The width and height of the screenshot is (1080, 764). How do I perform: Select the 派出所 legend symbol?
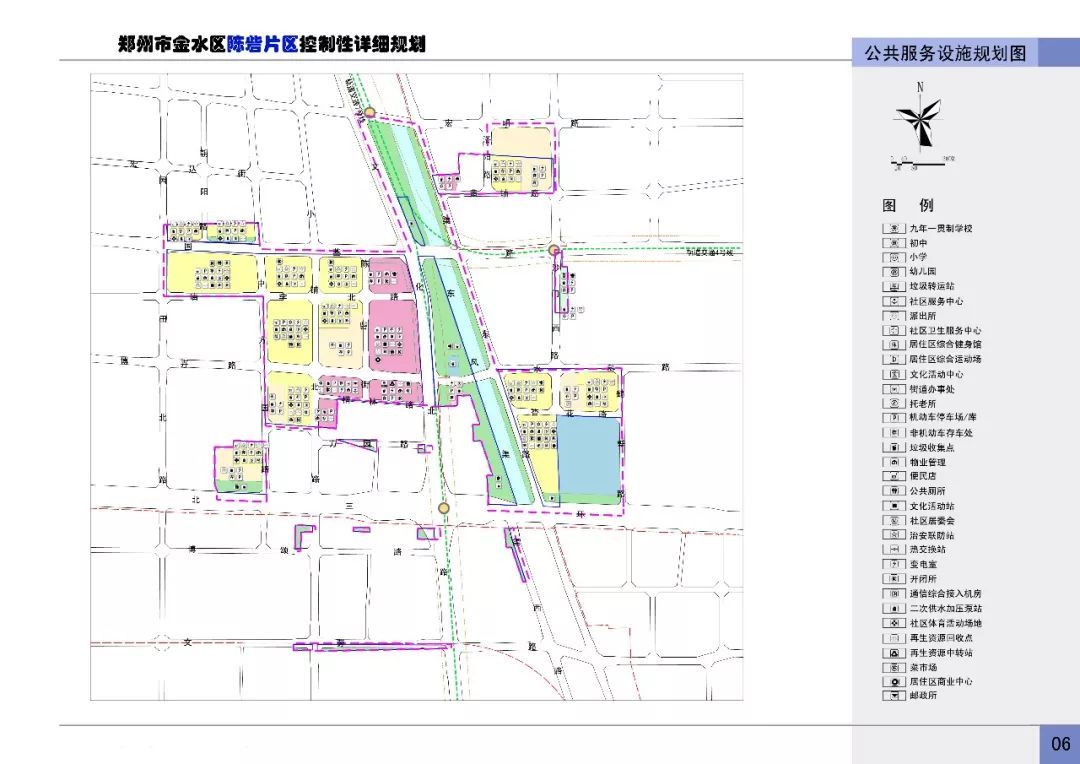[894, 316]
